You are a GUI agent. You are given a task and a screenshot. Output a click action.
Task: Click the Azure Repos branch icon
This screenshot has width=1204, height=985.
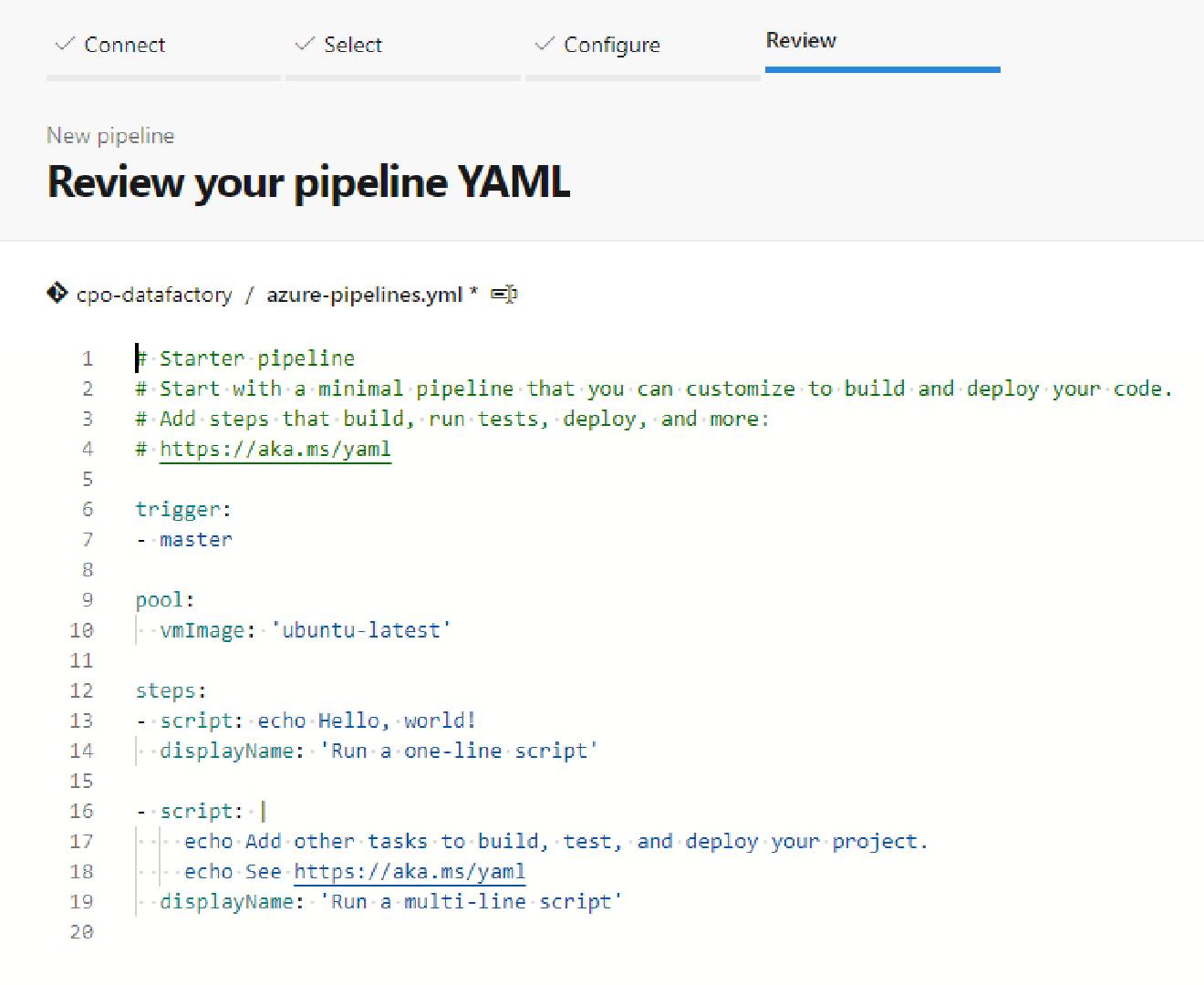tap(57, 293)
